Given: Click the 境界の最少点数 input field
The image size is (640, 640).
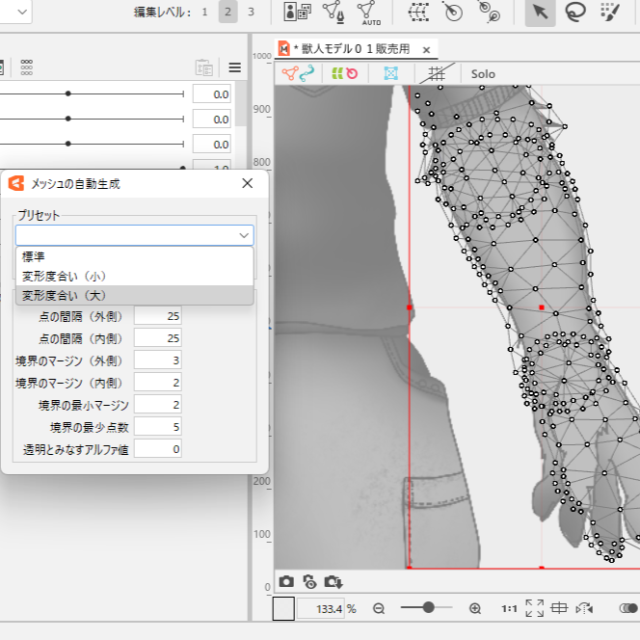Looking at the screenshot, I should point(158,427).
